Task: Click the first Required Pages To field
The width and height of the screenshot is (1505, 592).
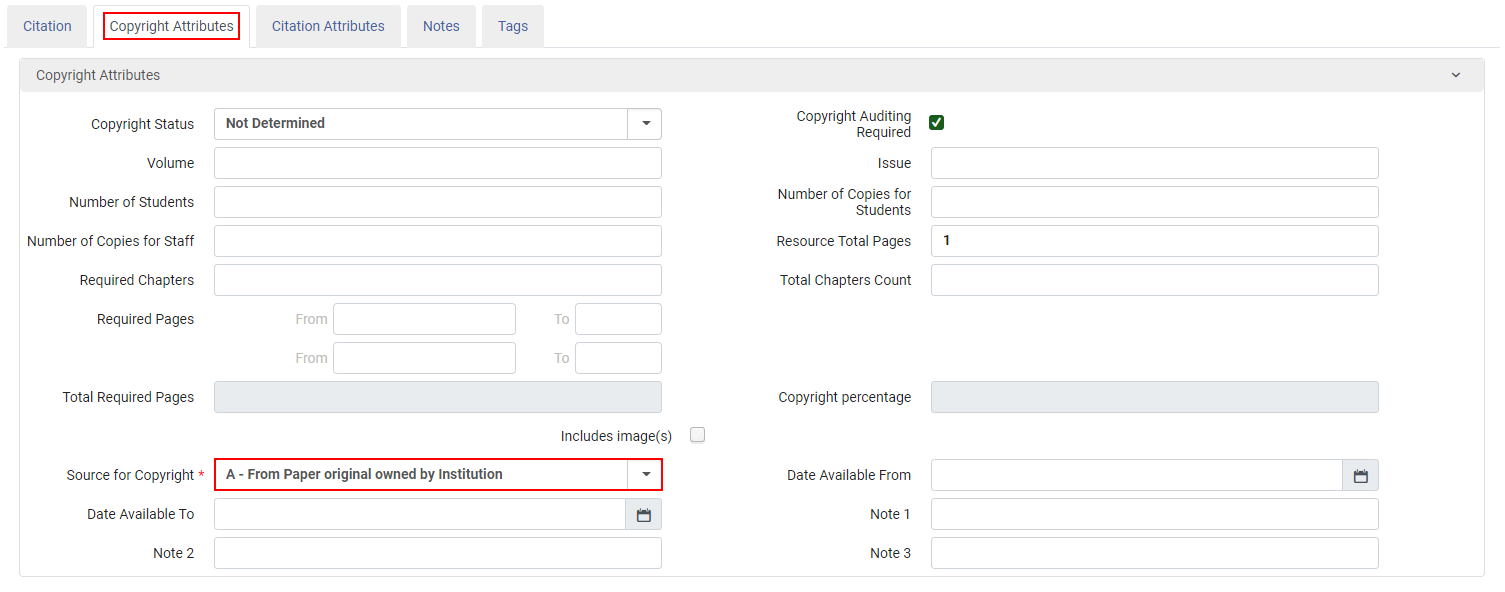Action: (618, 319)
